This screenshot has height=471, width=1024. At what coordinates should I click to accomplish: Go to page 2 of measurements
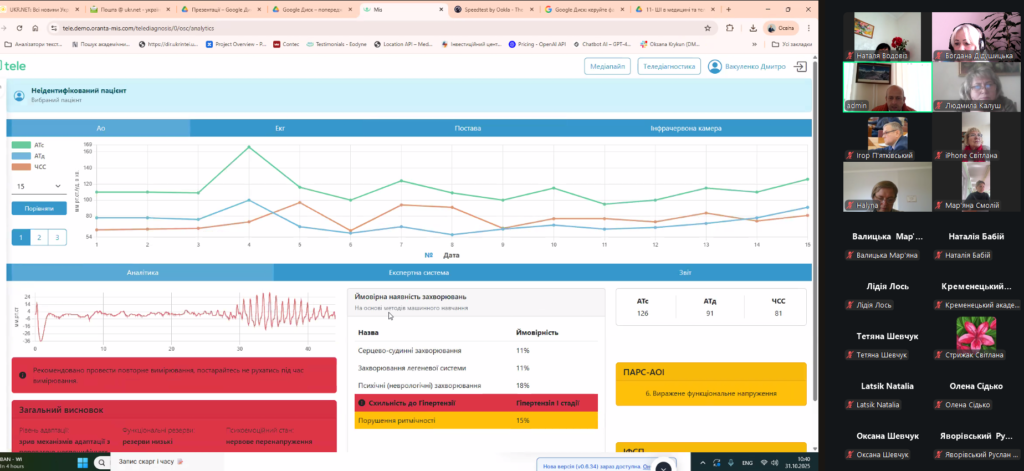tap(38, 237)
